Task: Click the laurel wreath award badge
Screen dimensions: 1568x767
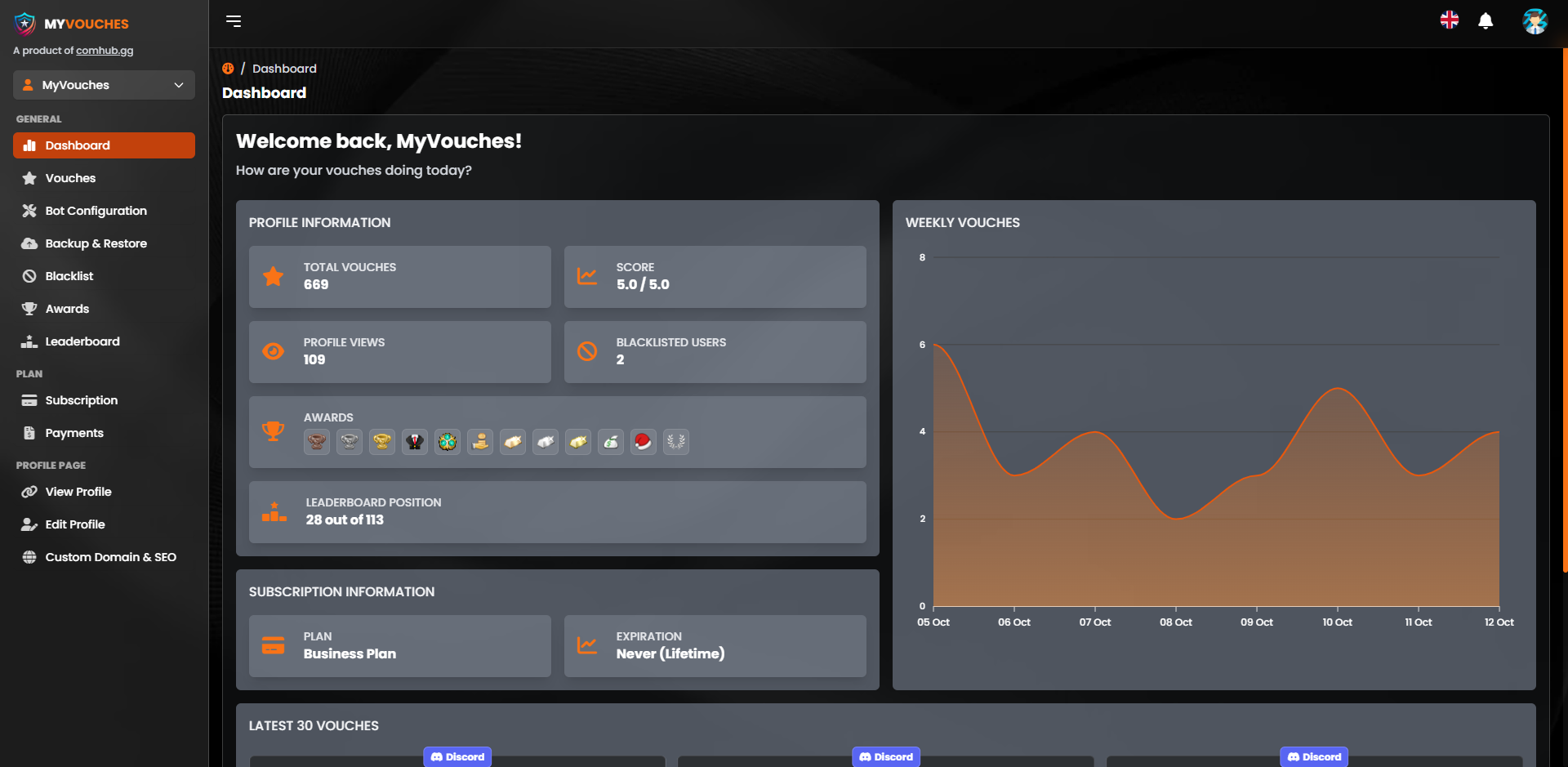Action: (x=676, y=442)
